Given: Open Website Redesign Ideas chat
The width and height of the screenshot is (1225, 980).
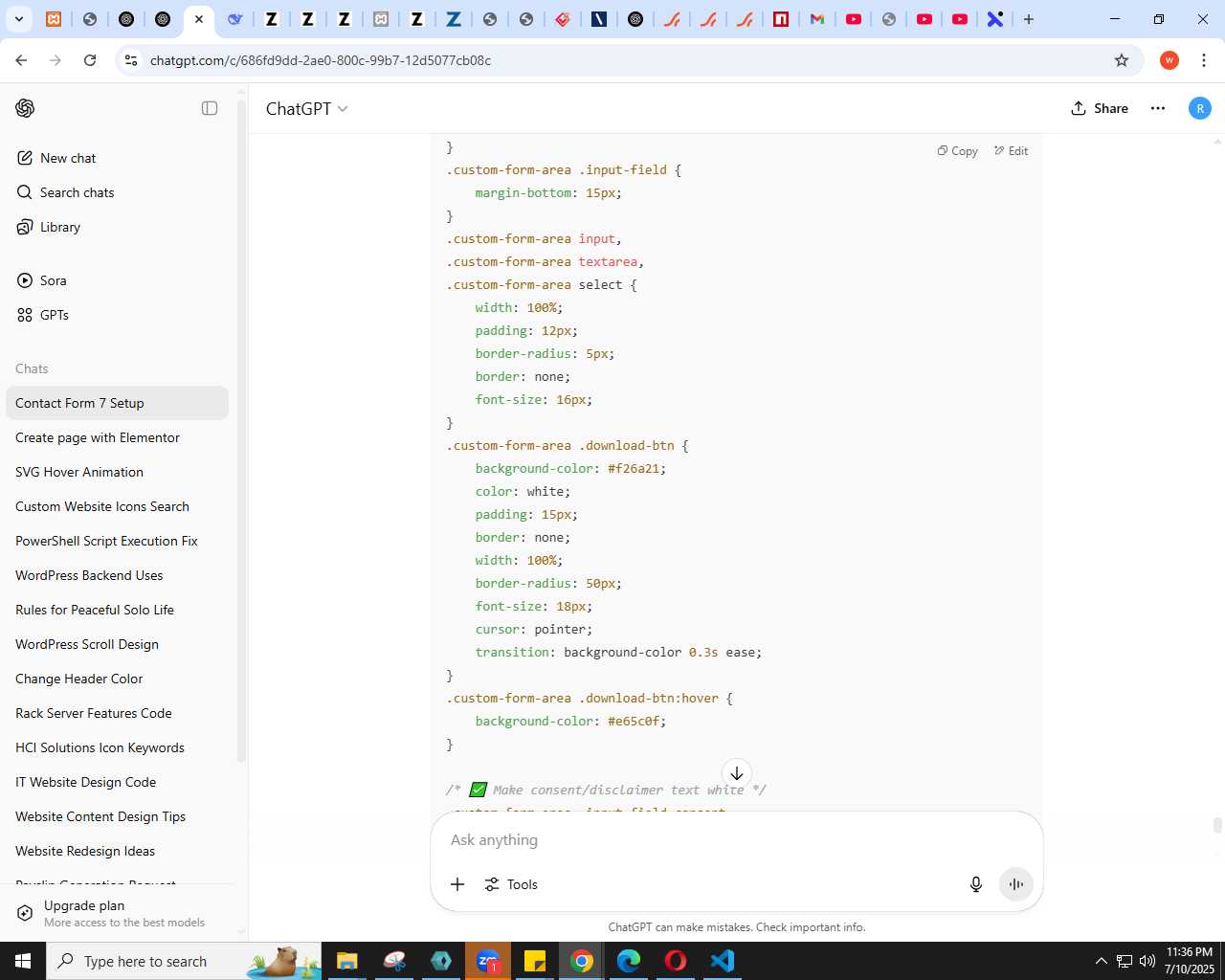Looking at the screenshot, I should (117, 851).
